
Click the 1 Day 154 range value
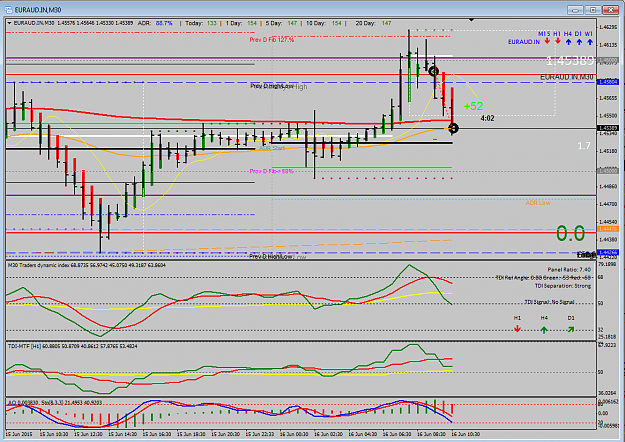(x=252, y=23)
